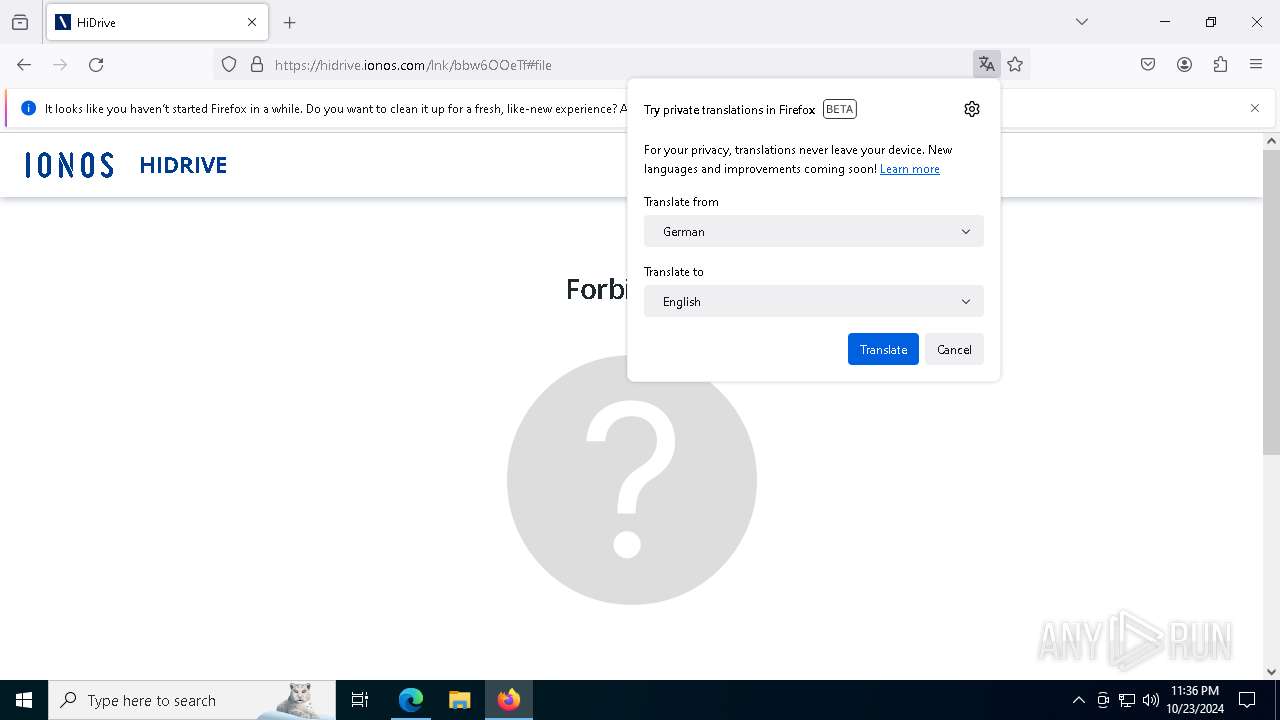The width and height of the screenshot is (1280, 720).
Task: Open the extensions puzzle icon
Action: (x=1220, y=65)
